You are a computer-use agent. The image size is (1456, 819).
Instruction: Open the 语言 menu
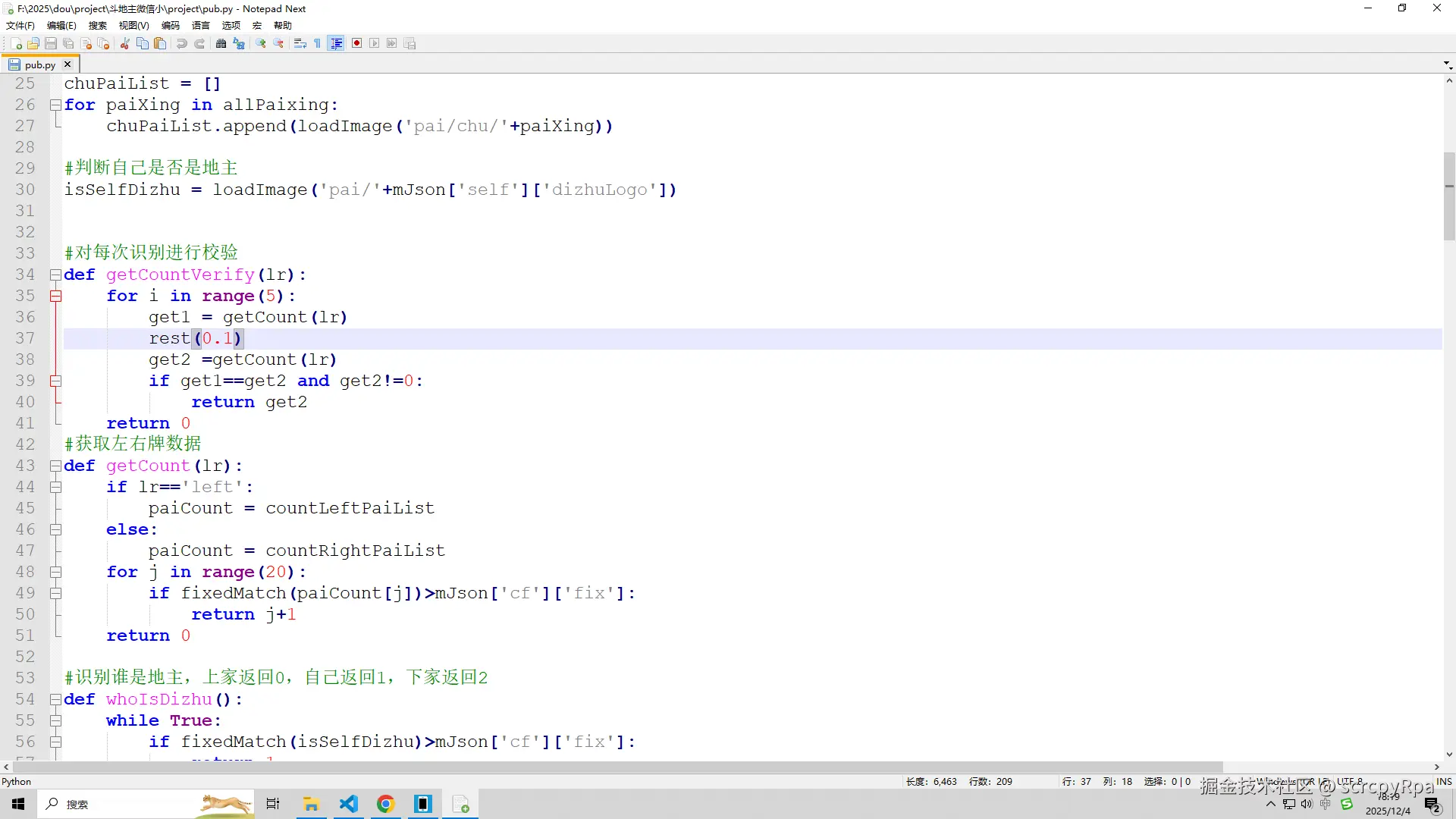(x=200, y=25)
